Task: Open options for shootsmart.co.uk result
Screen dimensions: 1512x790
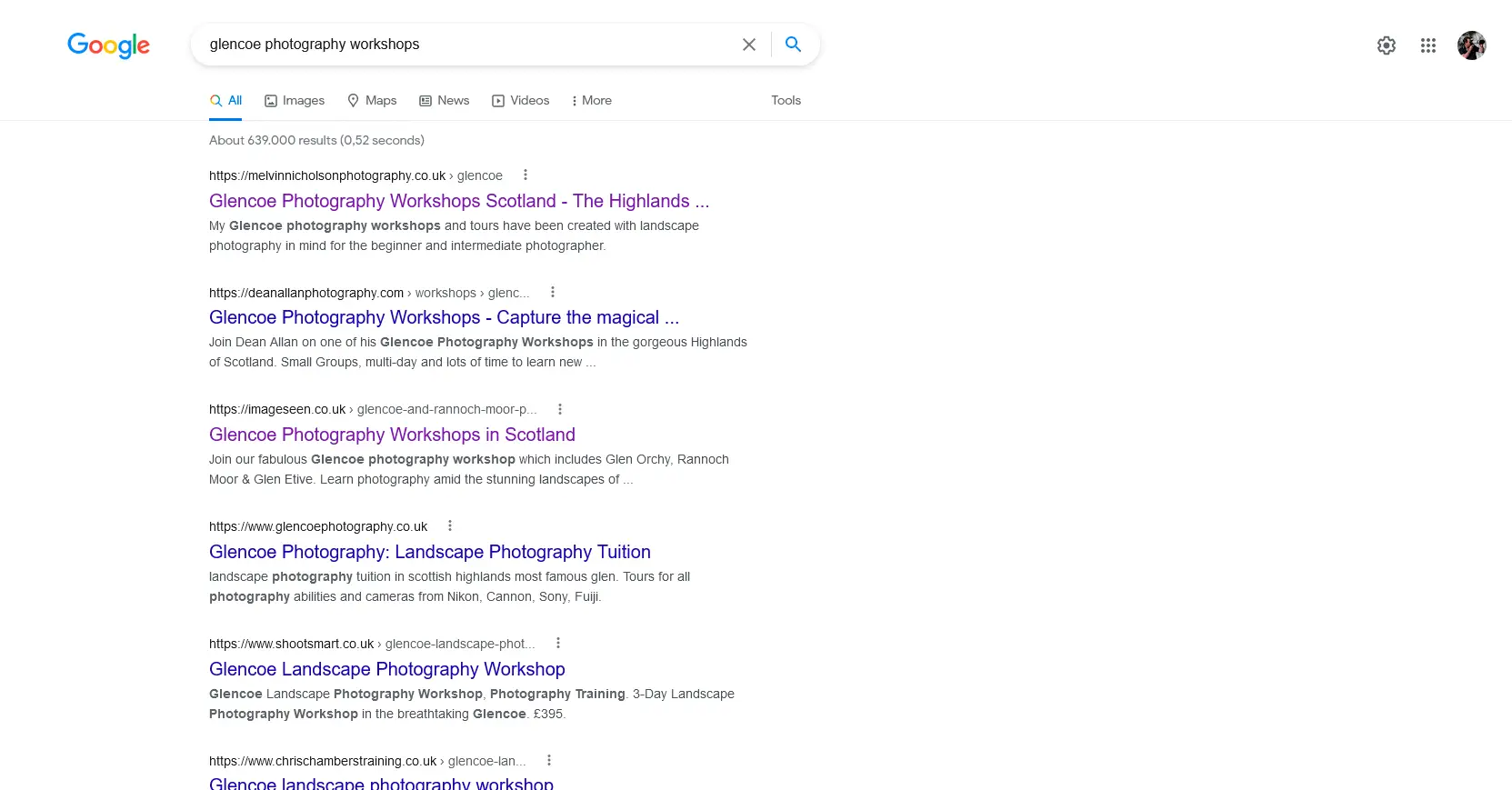Action: tap(558, 643)
